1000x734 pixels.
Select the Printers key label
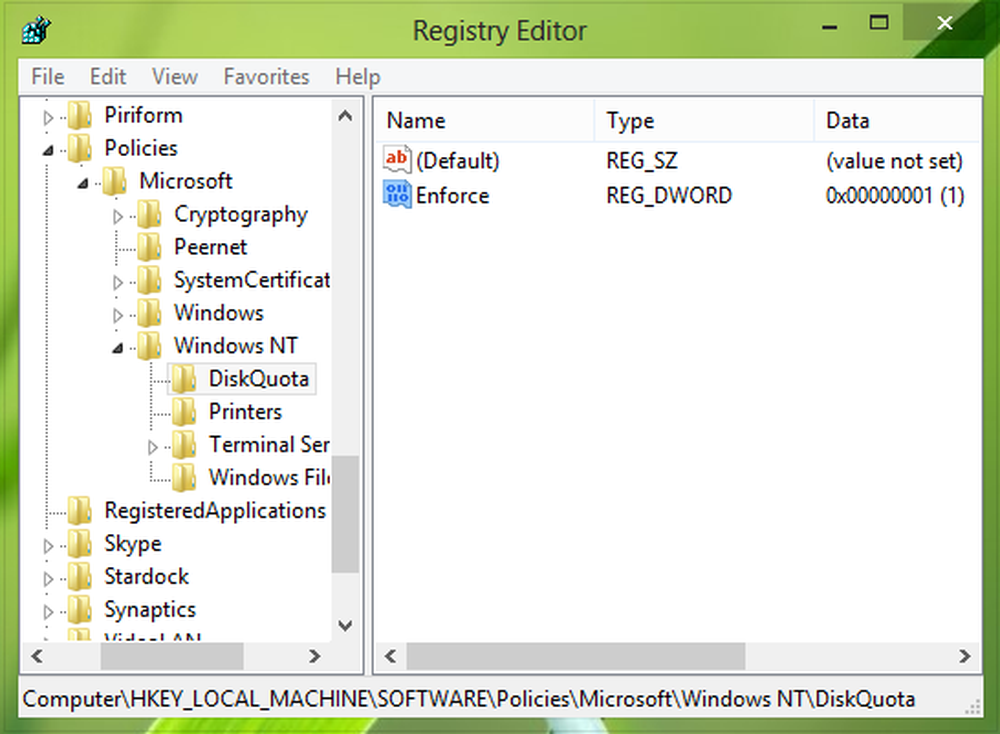(246, 412)
